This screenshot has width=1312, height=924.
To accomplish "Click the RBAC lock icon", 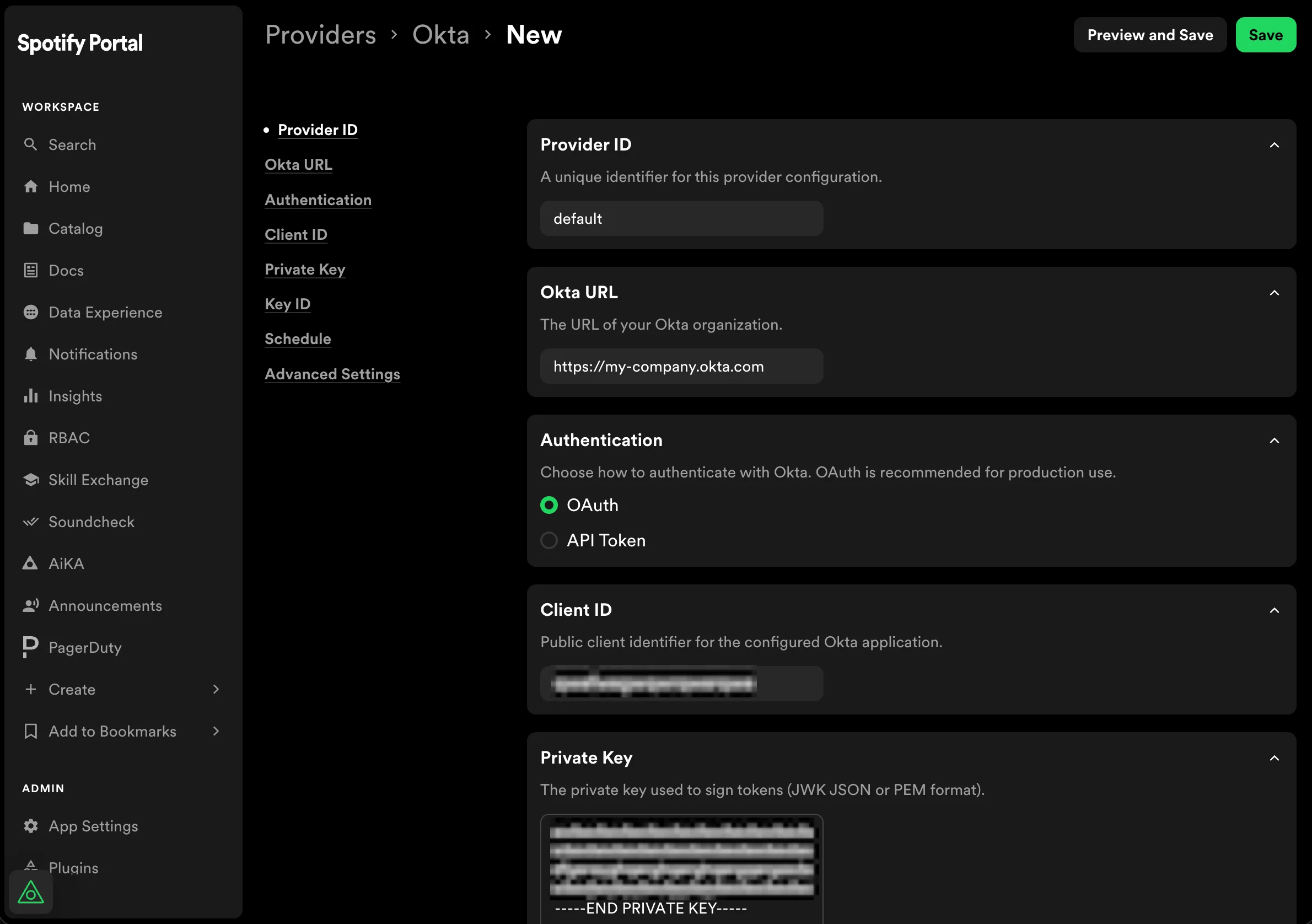I will click(31, 438).
